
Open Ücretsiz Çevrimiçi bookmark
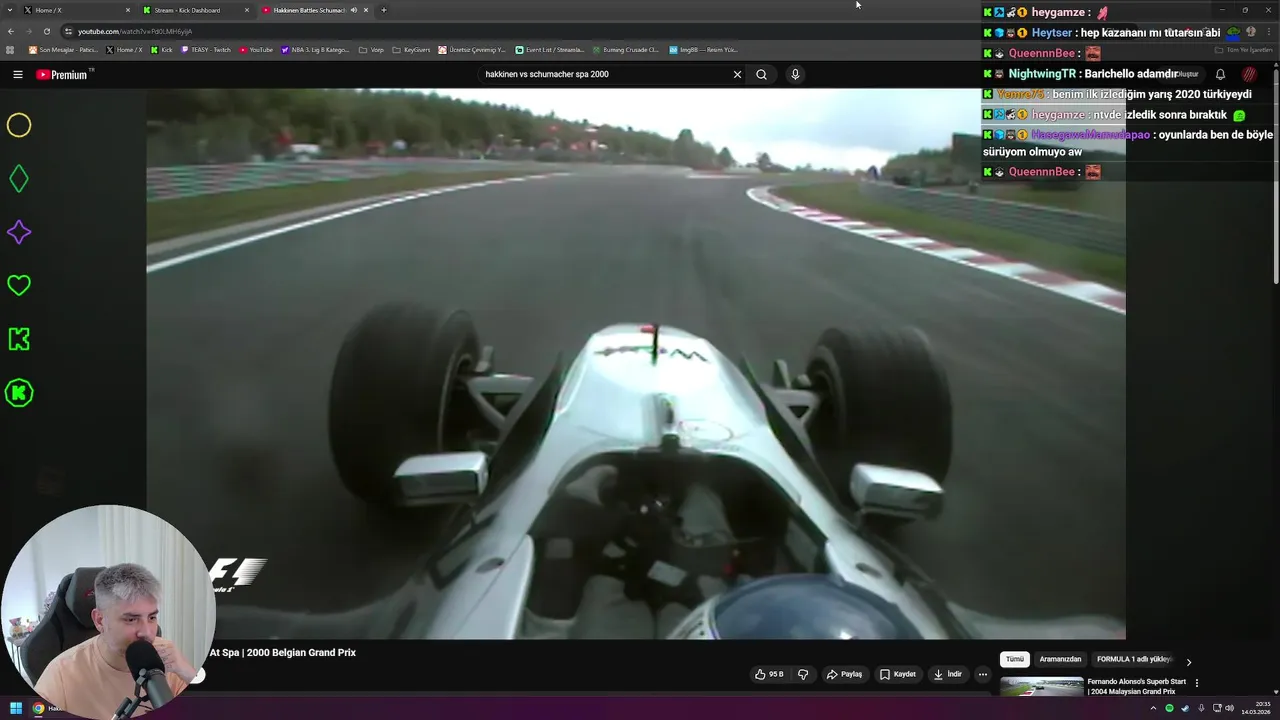[x=472, y=49]
